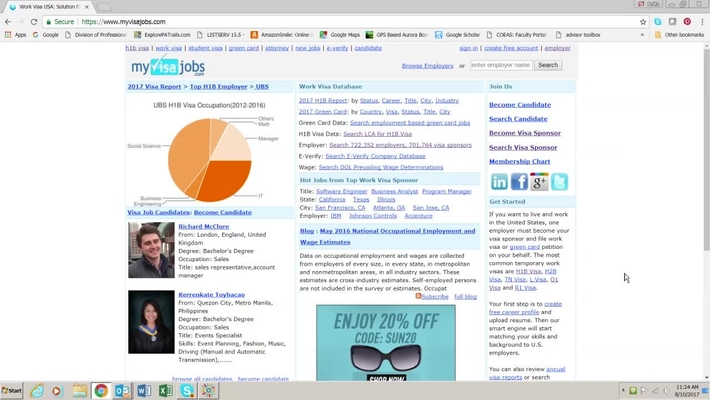Click the employer name search field
This screenshot has width=710, height=400.
click(501, 65)
